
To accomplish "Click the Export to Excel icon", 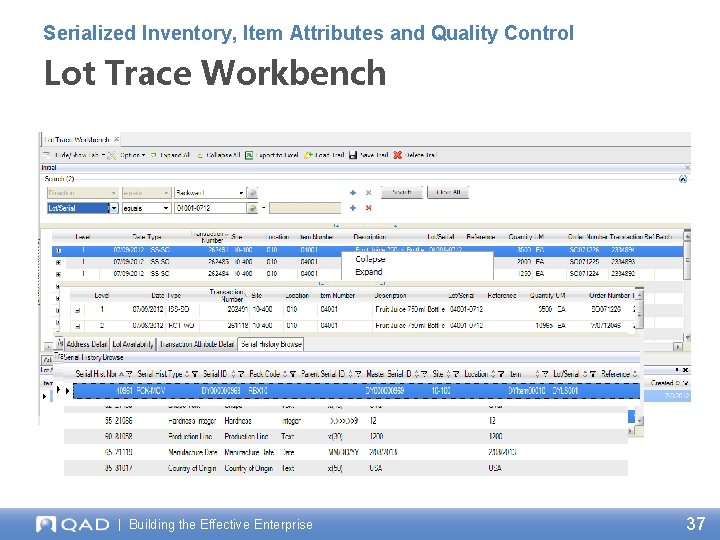I will pyautogui.click(x=248, y=155).
